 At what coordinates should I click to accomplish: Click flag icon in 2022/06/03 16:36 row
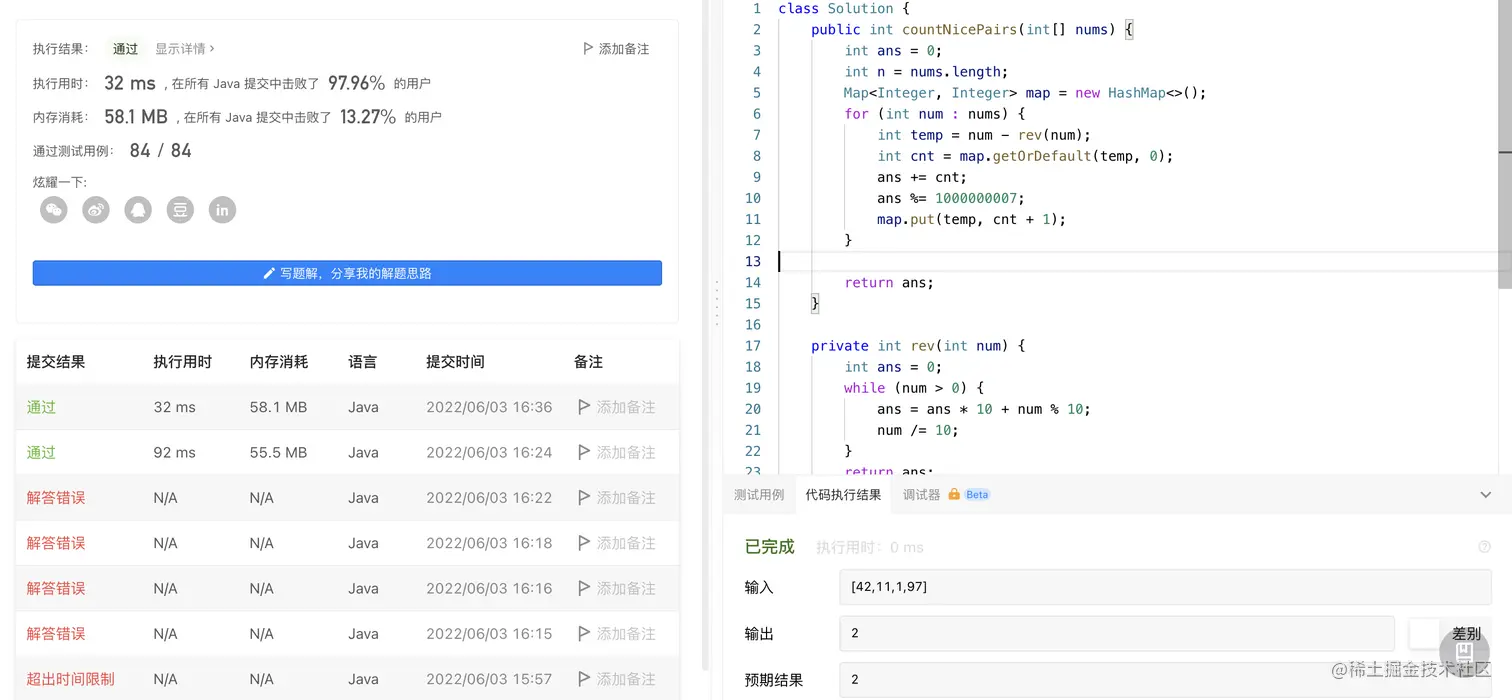(584, 407)
